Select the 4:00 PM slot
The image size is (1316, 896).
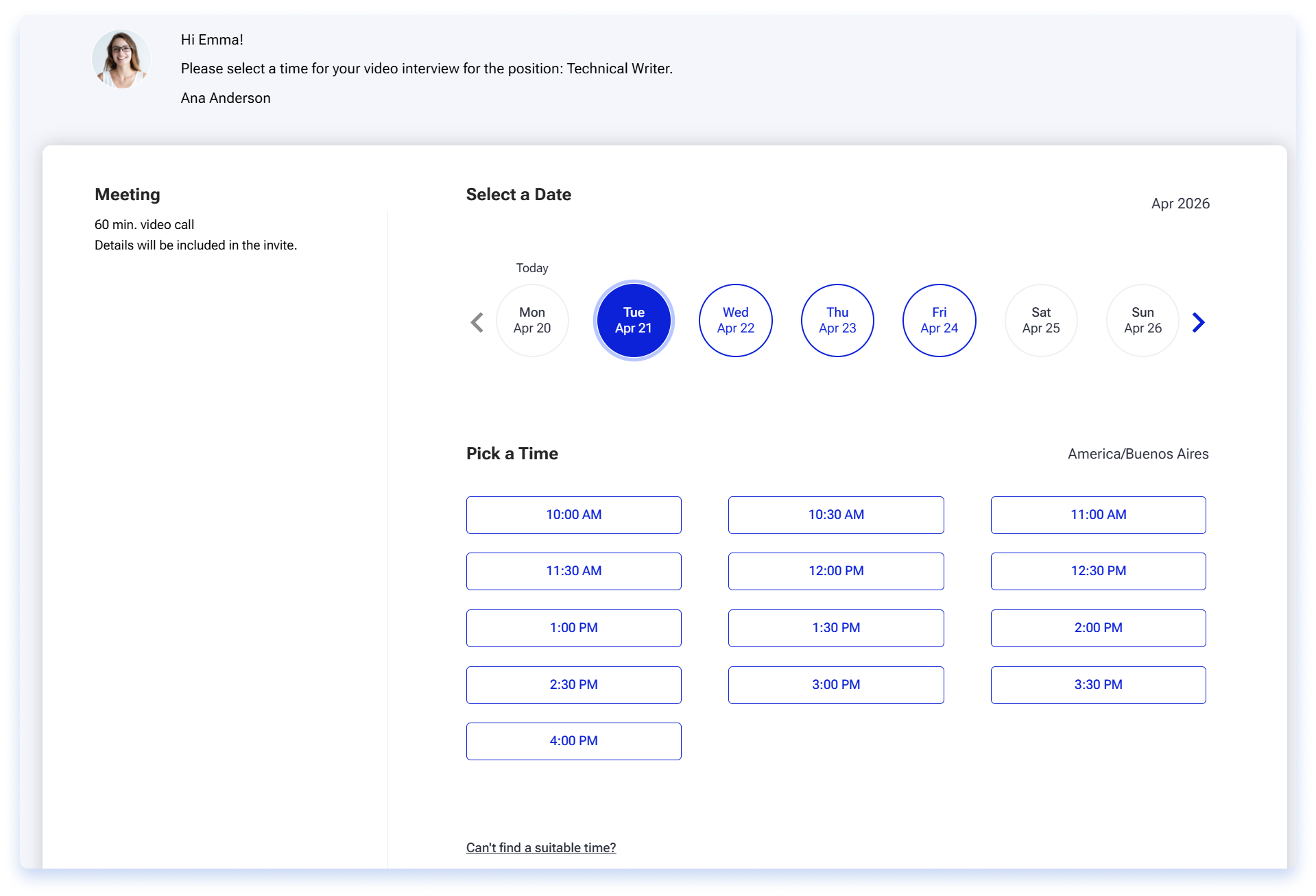574,741
